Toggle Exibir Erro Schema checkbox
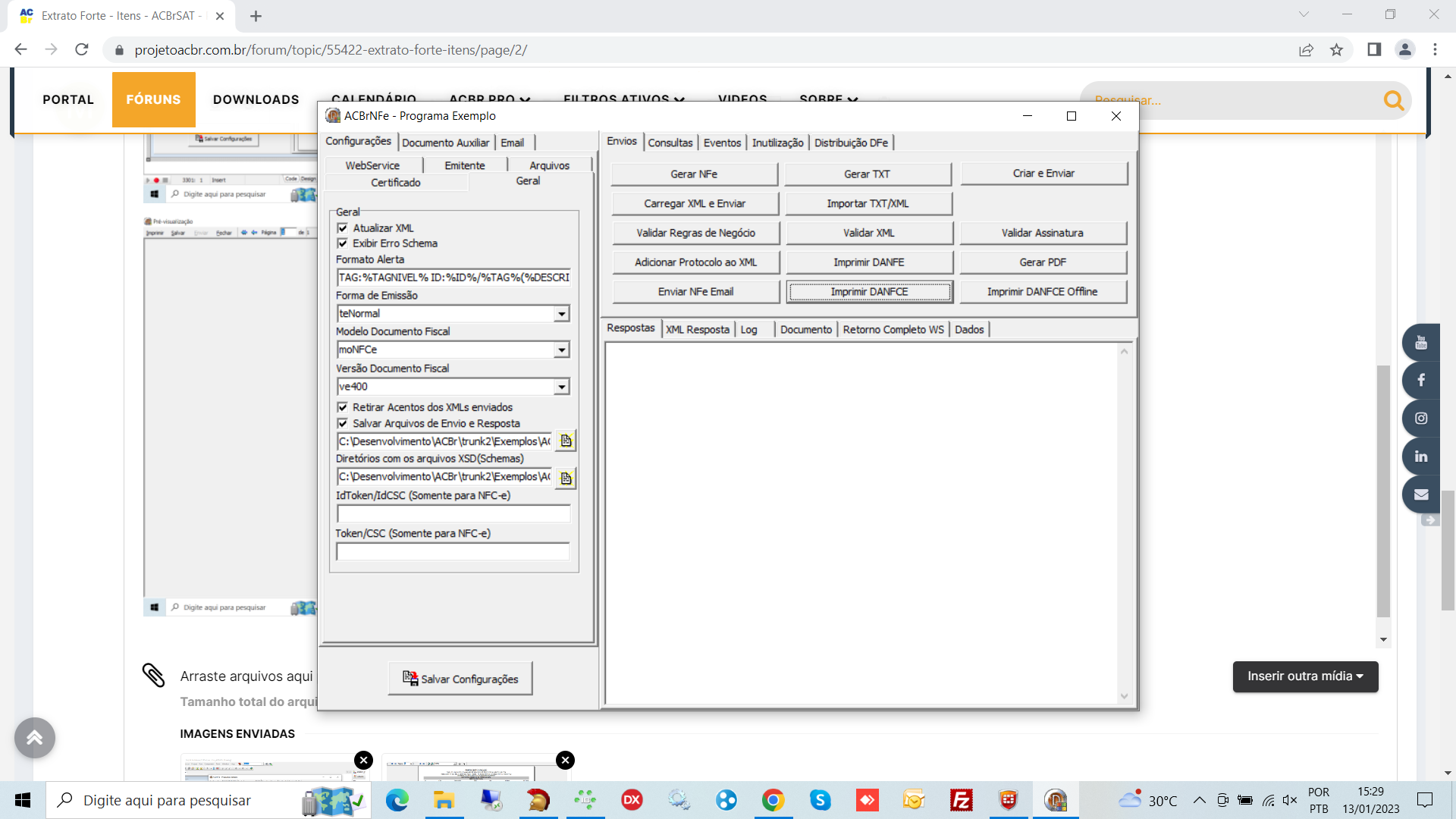The image size is (1456, 819). pos(343,243)
